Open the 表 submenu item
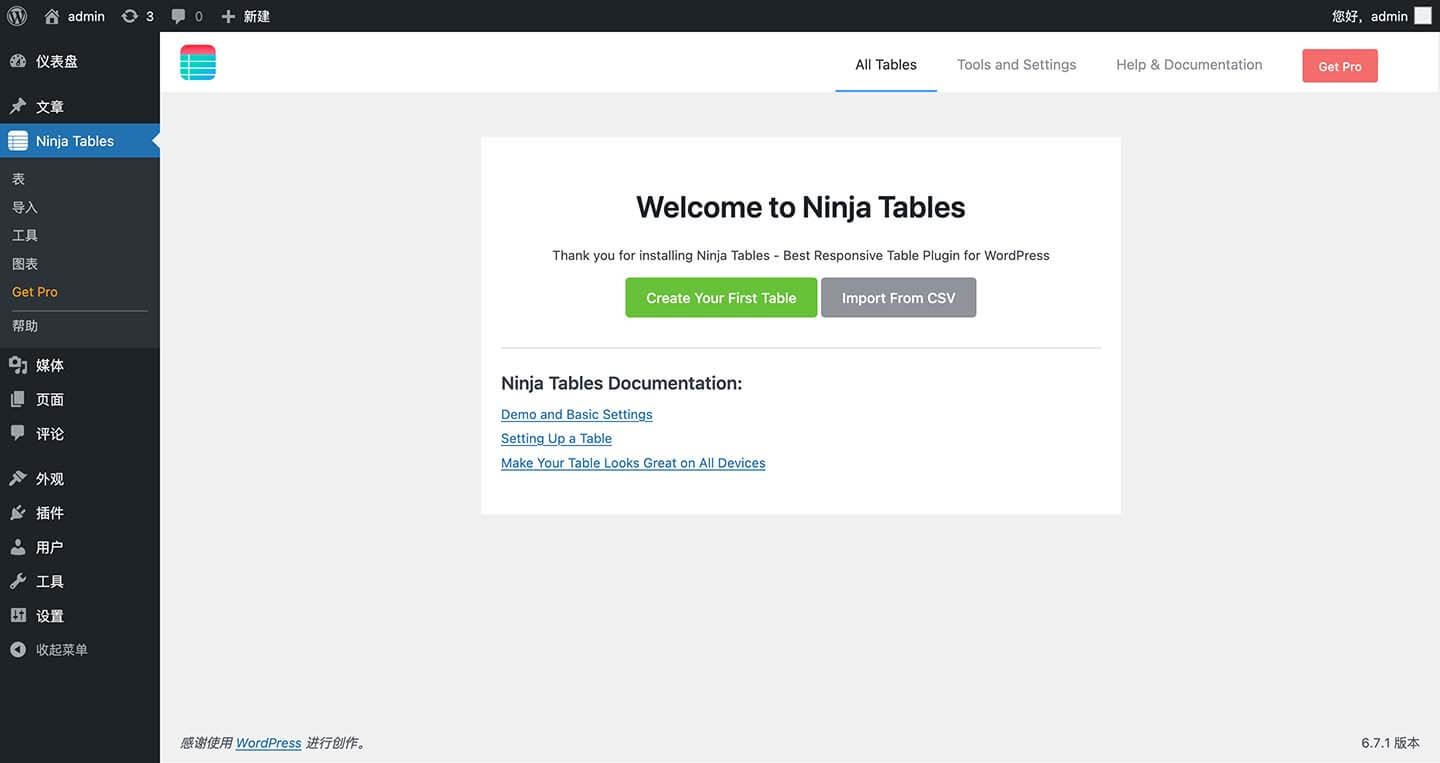1440x763 pixels. point(18,179)
